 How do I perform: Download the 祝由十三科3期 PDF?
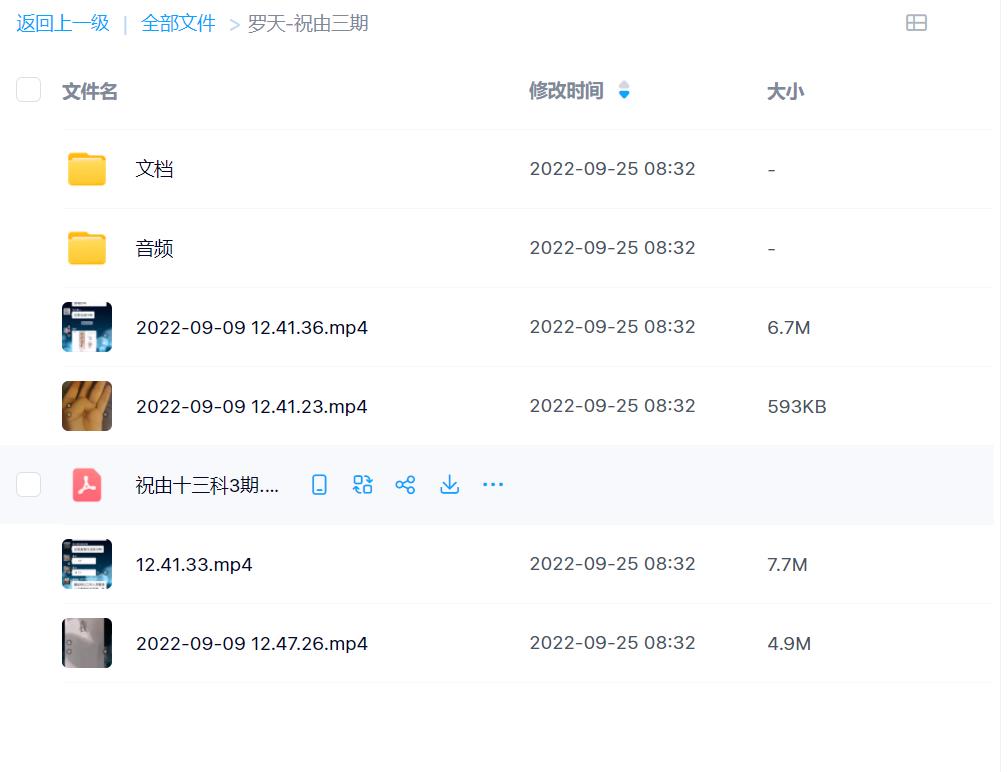point(449,484)
